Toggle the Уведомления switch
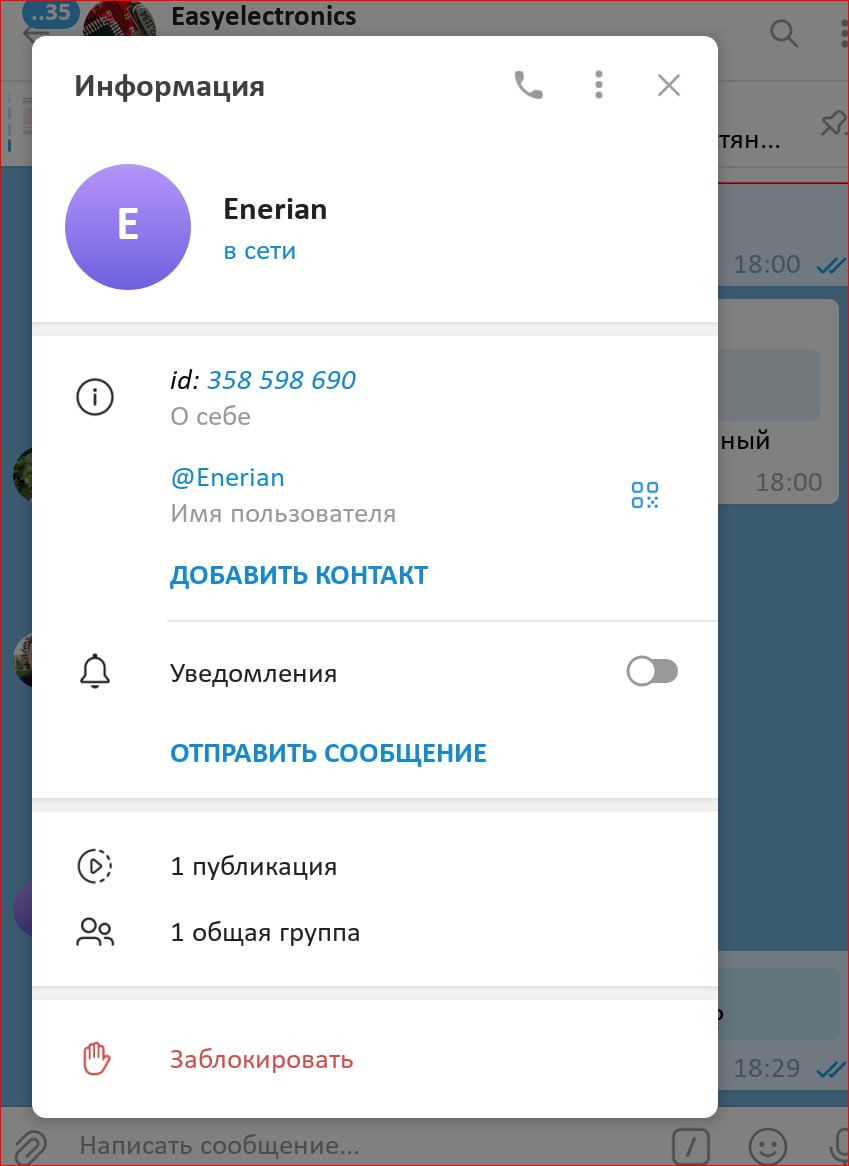Image resolution: width=849 pixels, height=1166 pixels. (652, 672)
